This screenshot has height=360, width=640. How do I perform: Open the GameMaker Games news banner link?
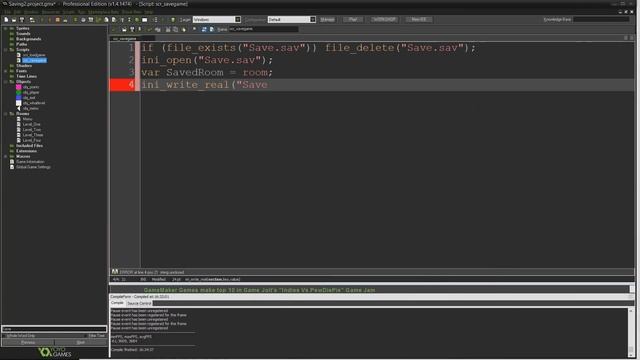tap(259, 290)
